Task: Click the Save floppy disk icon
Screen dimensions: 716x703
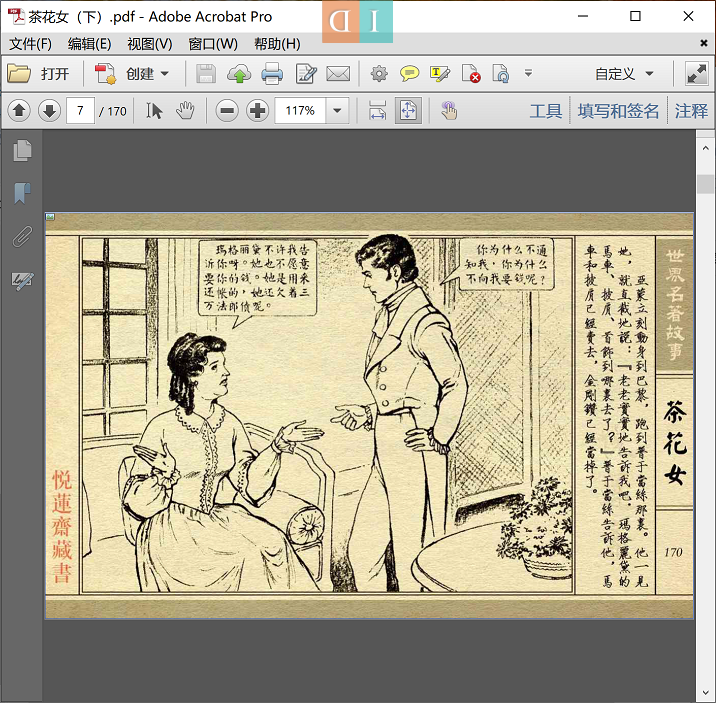Action: coord(206,73)
